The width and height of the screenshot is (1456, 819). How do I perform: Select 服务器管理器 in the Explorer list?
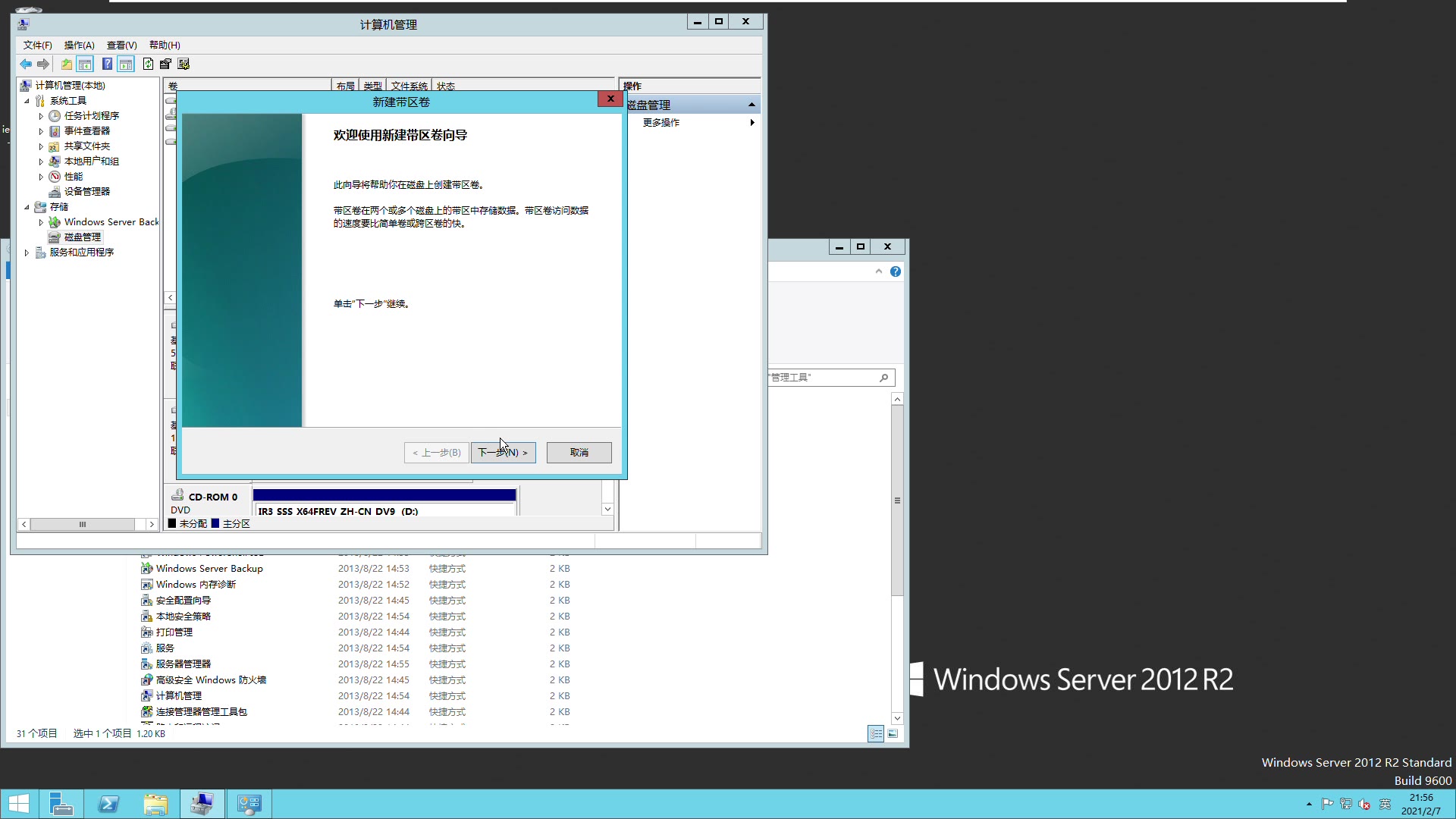(184, 664)
